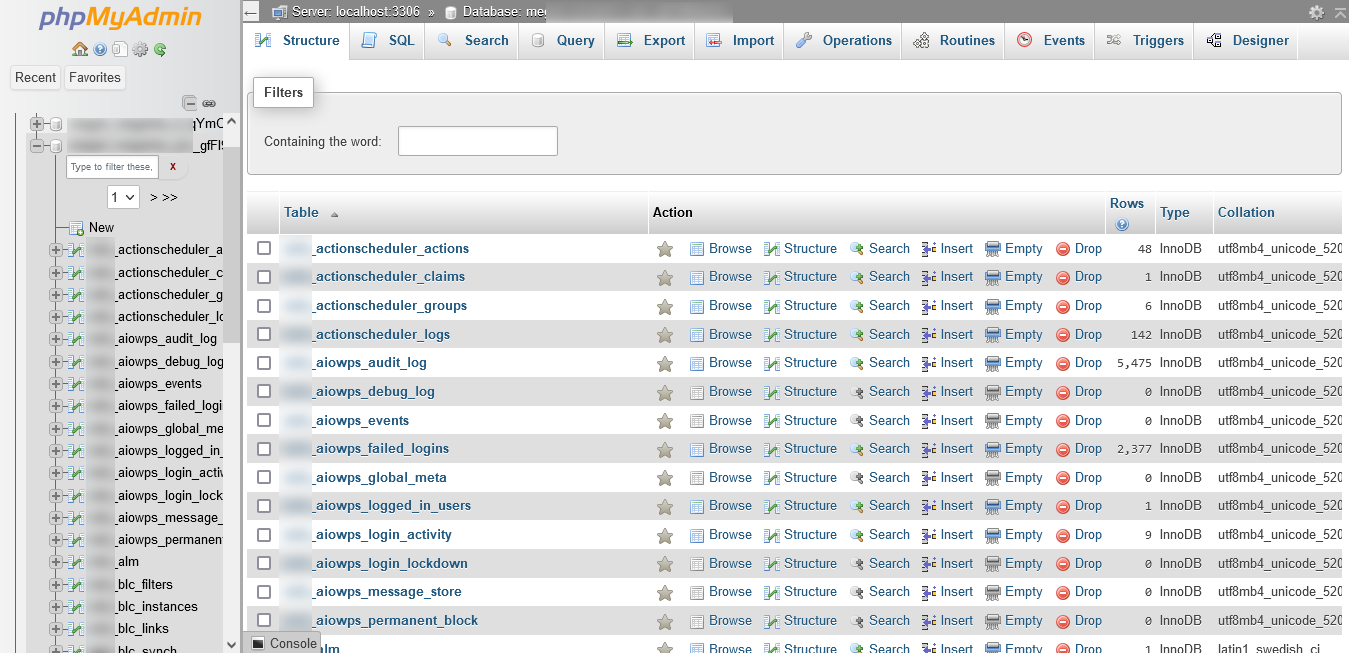Check the actionscheduler_actions row checkbox
Viewport: 1349px width, 653px height.
point(264,248)
